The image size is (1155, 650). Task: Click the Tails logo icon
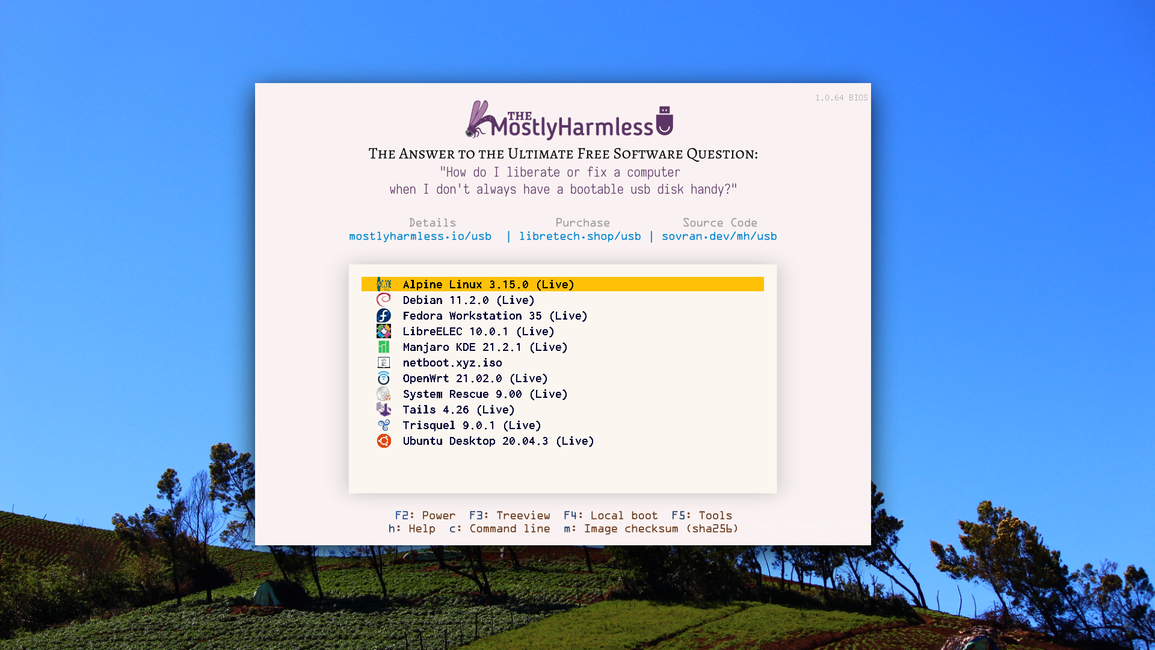click(x=384, y=410)
